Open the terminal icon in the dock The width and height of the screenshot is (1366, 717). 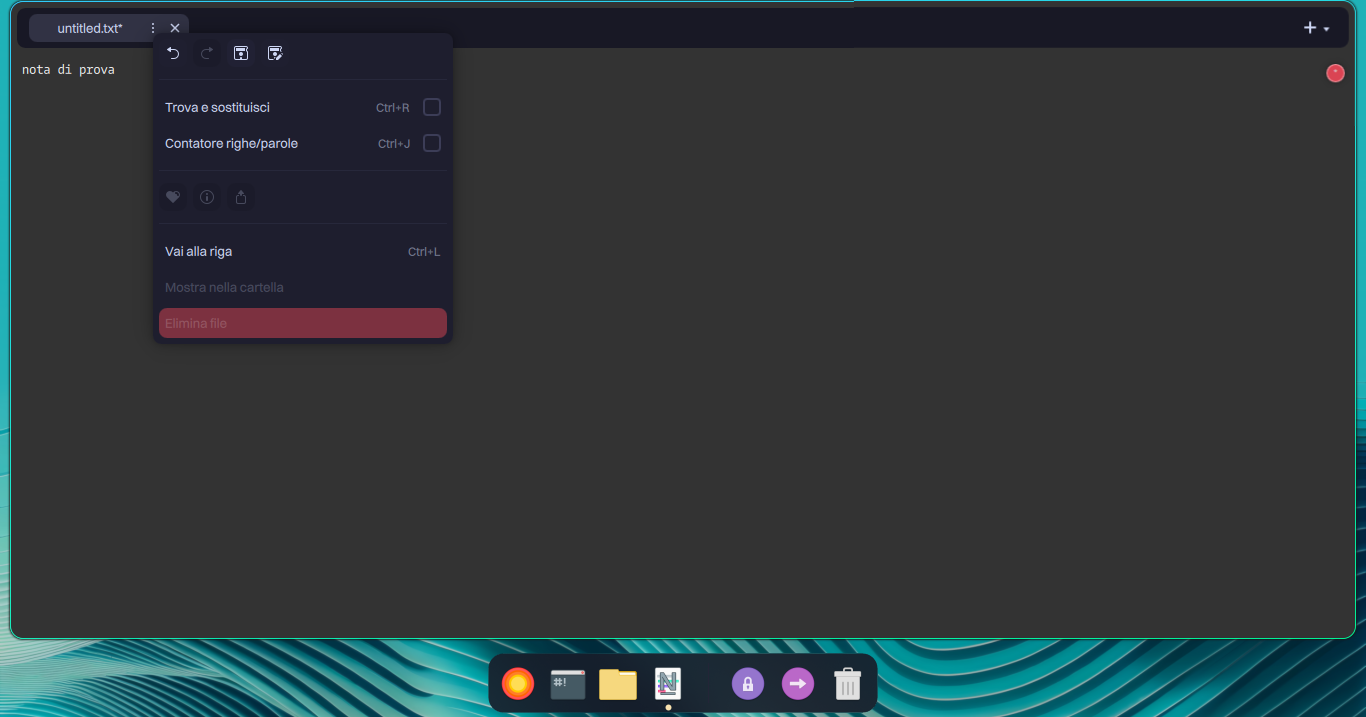[x=568, y=684]
